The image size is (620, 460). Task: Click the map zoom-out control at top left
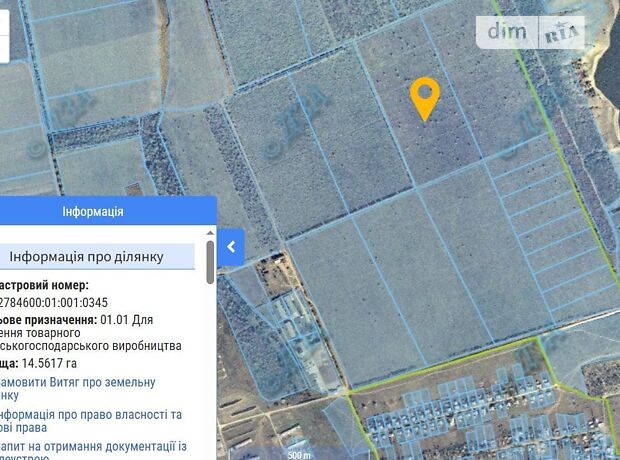tap(4, 49)
